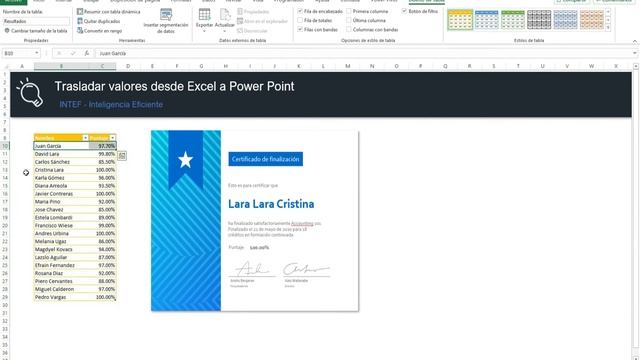The width and height of the screenshot is (640, 360).
Task: Select the blue table style
Action: pos(486,20)
